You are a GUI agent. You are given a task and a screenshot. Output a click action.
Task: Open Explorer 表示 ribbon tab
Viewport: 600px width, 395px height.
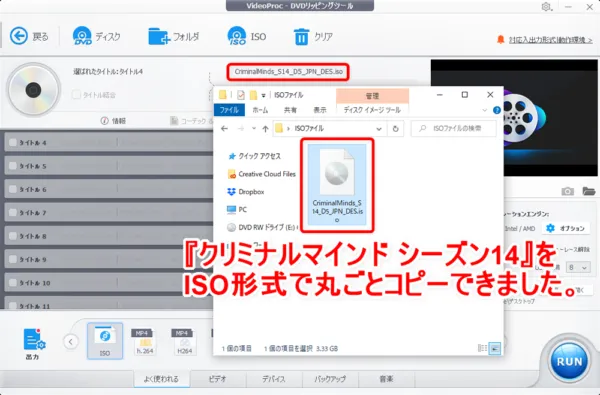coord(320,110)
